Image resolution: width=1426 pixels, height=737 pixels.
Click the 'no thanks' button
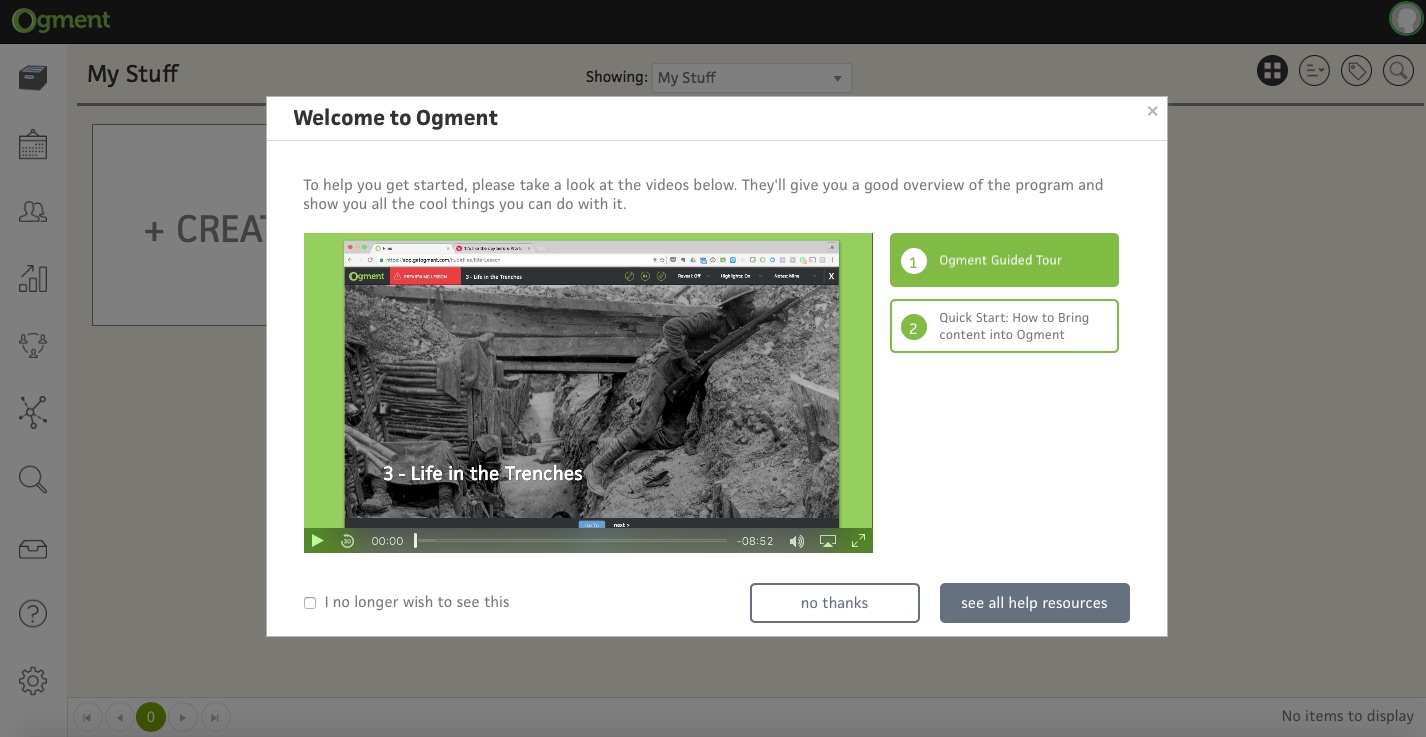[835, 603]
